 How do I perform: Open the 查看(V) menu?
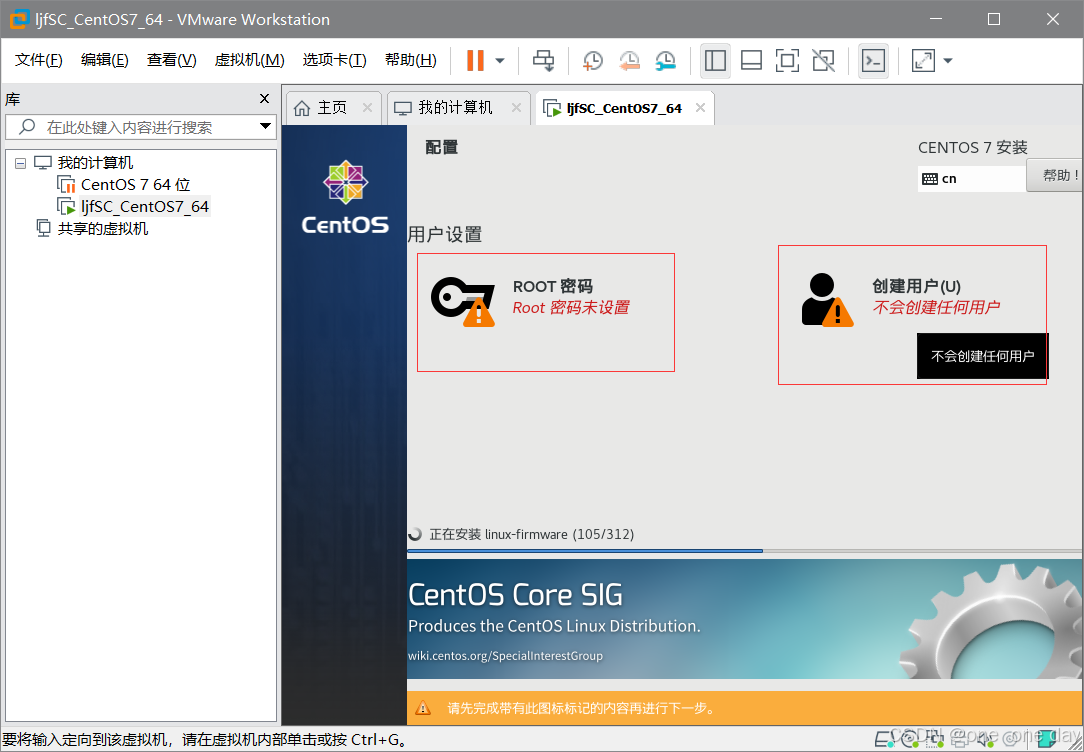point(171,60)
